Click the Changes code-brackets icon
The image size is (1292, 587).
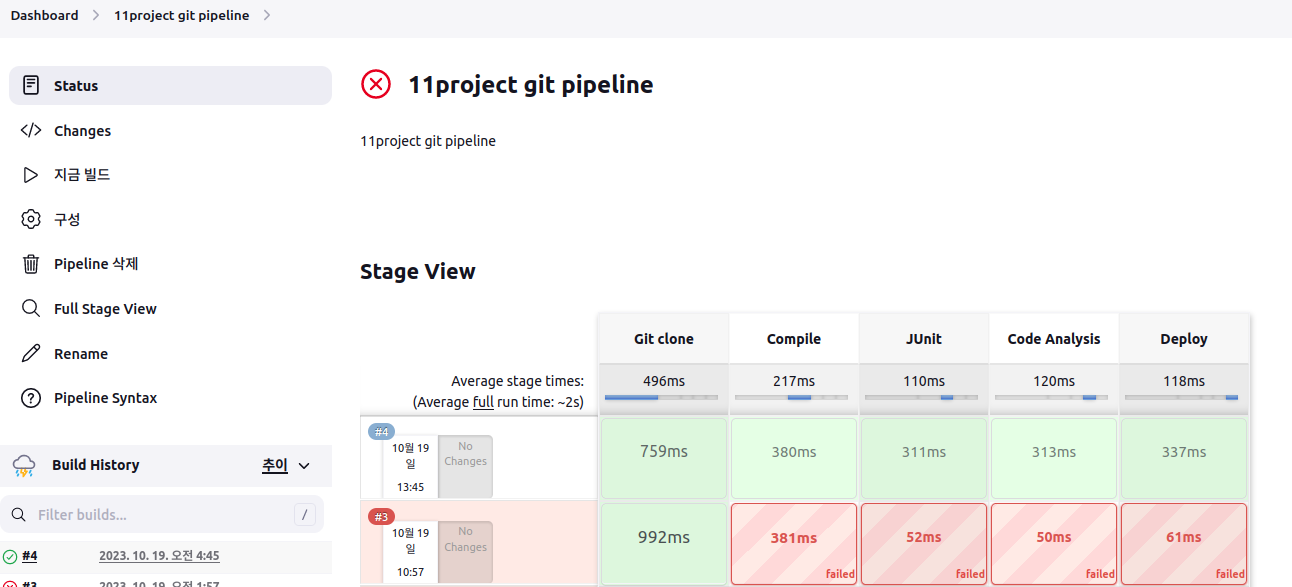[x=31, y=130]
